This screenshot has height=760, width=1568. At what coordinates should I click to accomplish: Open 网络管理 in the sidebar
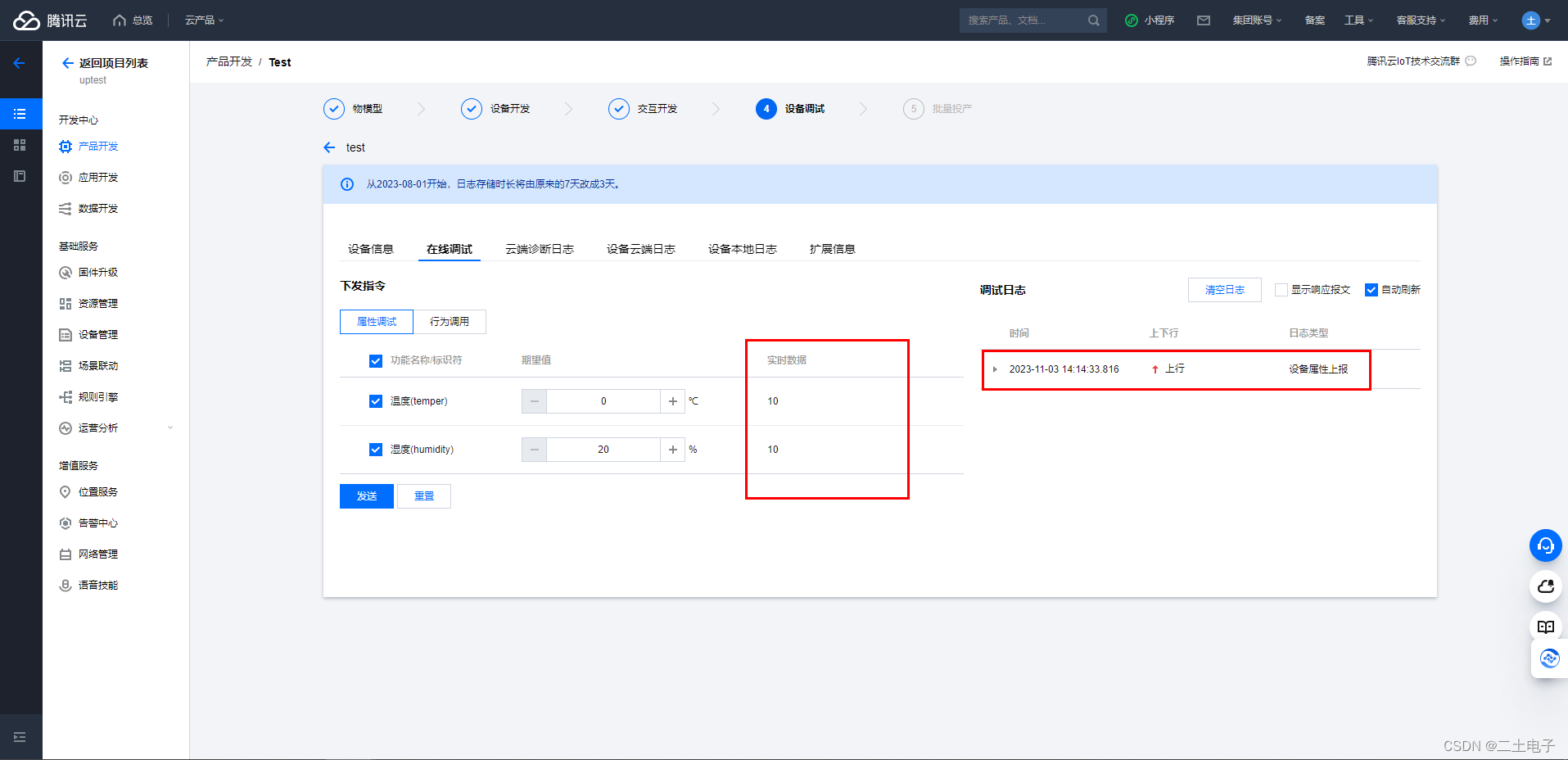pos(98,554)
